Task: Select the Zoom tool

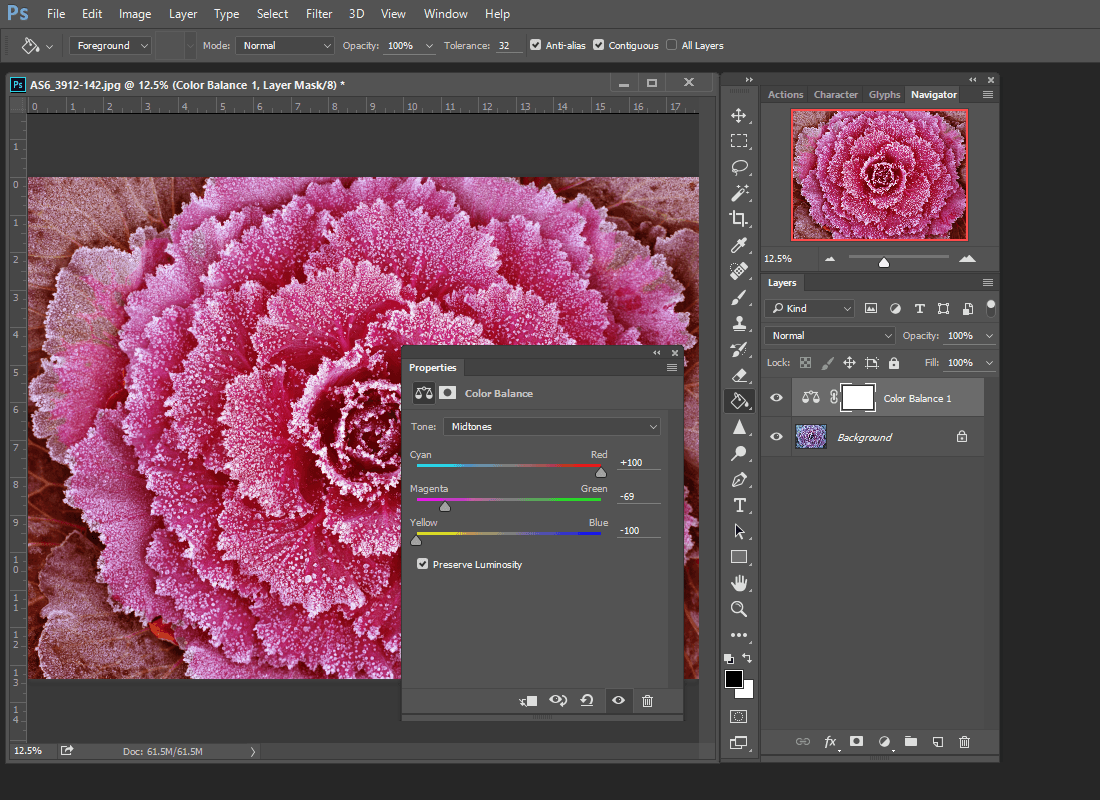Action: click(x=739, y=609)
